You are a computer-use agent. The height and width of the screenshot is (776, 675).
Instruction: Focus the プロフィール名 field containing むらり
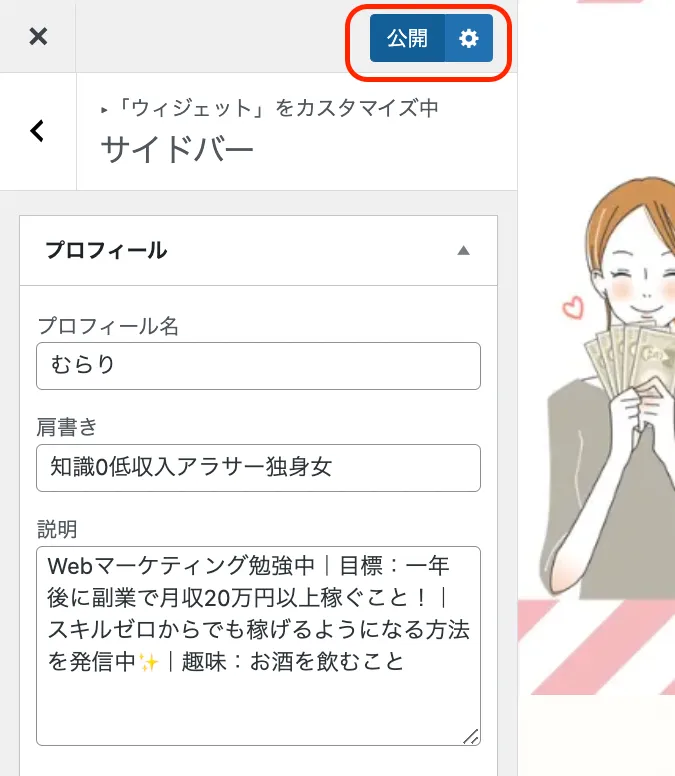[x=258, y=366]
